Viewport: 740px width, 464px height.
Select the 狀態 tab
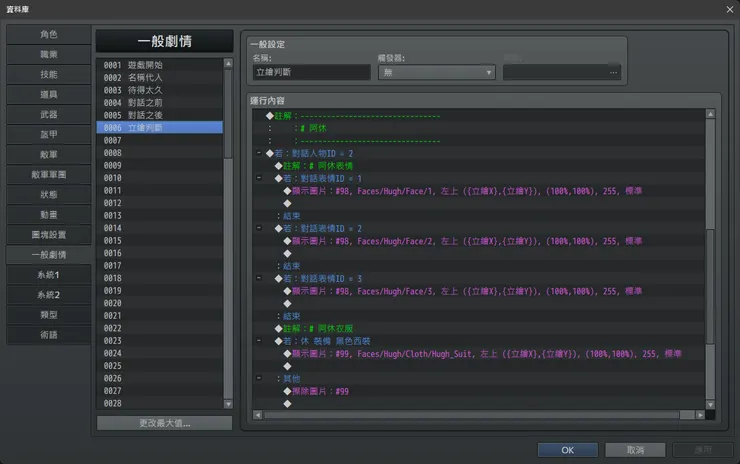49,194
